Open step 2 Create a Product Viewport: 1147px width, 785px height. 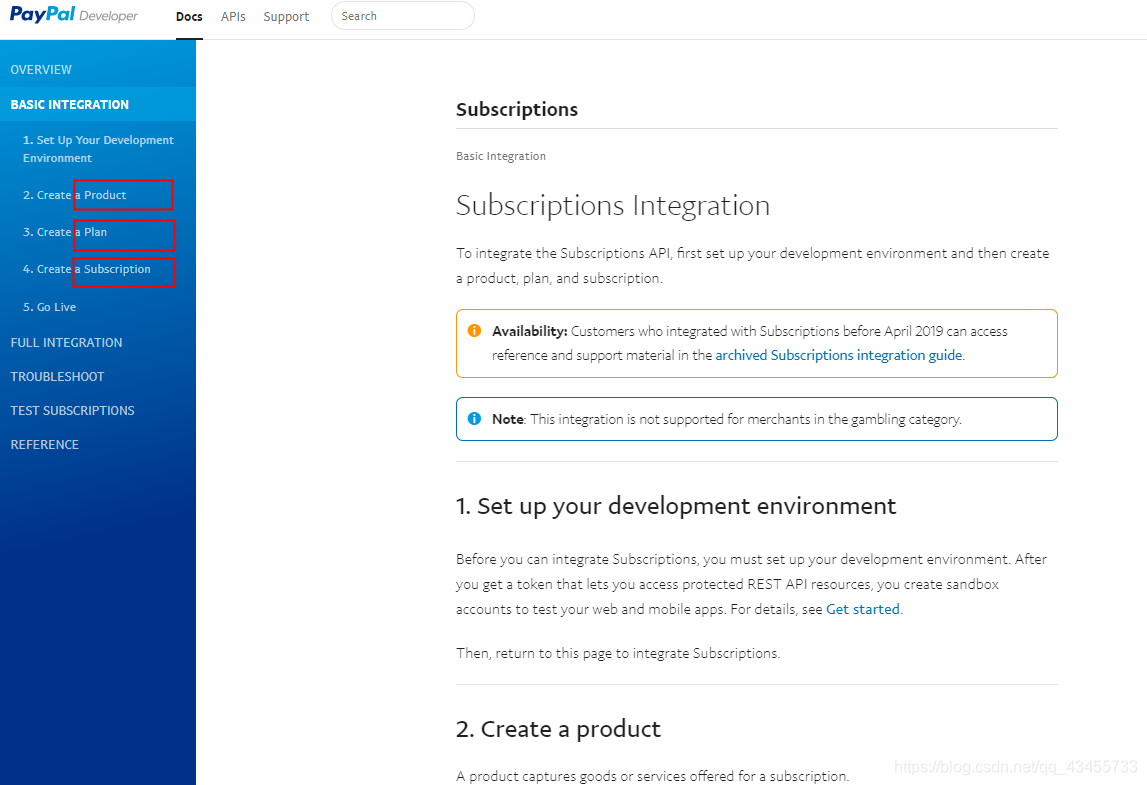point(74,195)
